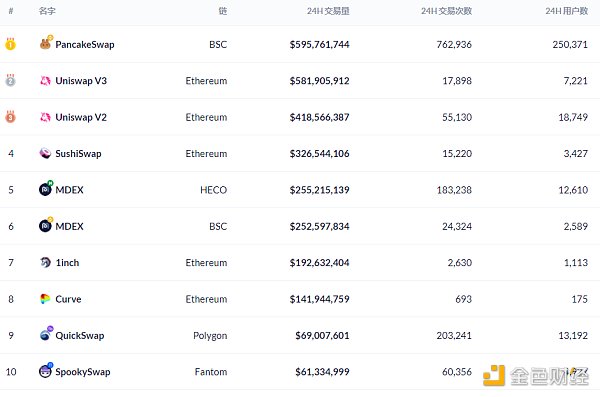The width and height of the screenshot is (600, 397).
Task: Open the PancakeSwap name link
Action: pos(85,45)
